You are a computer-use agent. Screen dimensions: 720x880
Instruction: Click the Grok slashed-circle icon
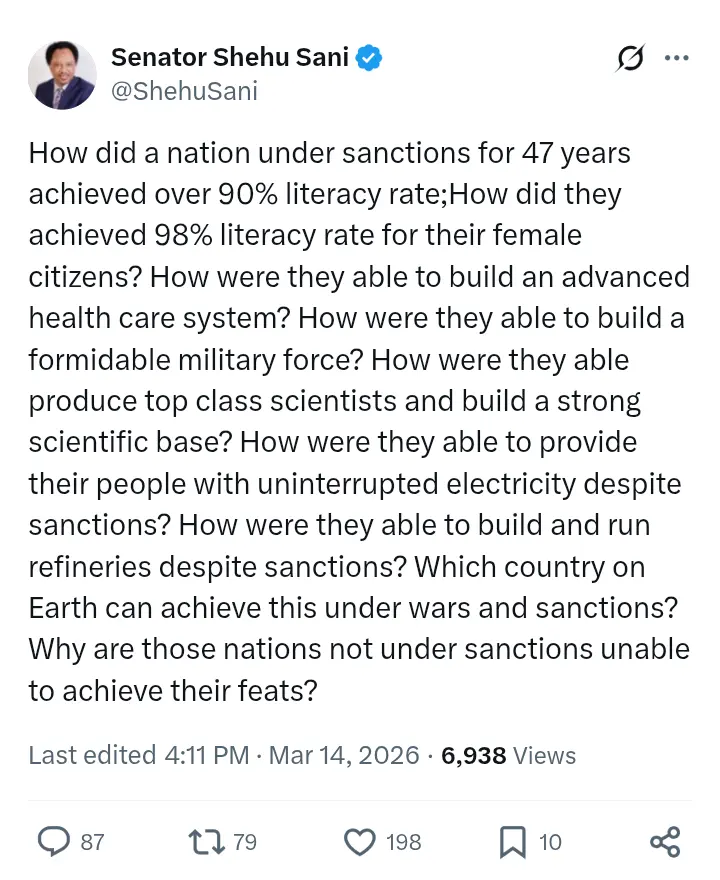tap(630, 60)
